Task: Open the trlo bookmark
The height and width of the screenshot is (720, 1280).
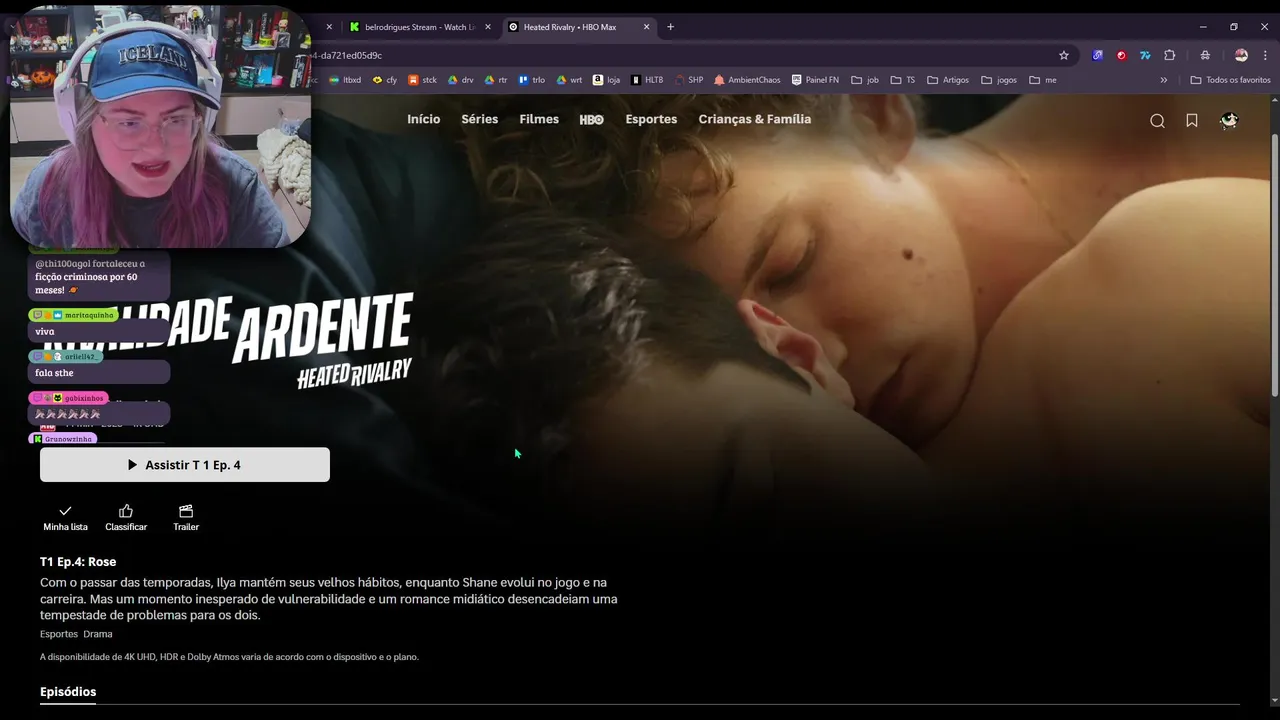Action: pos(532,80)
